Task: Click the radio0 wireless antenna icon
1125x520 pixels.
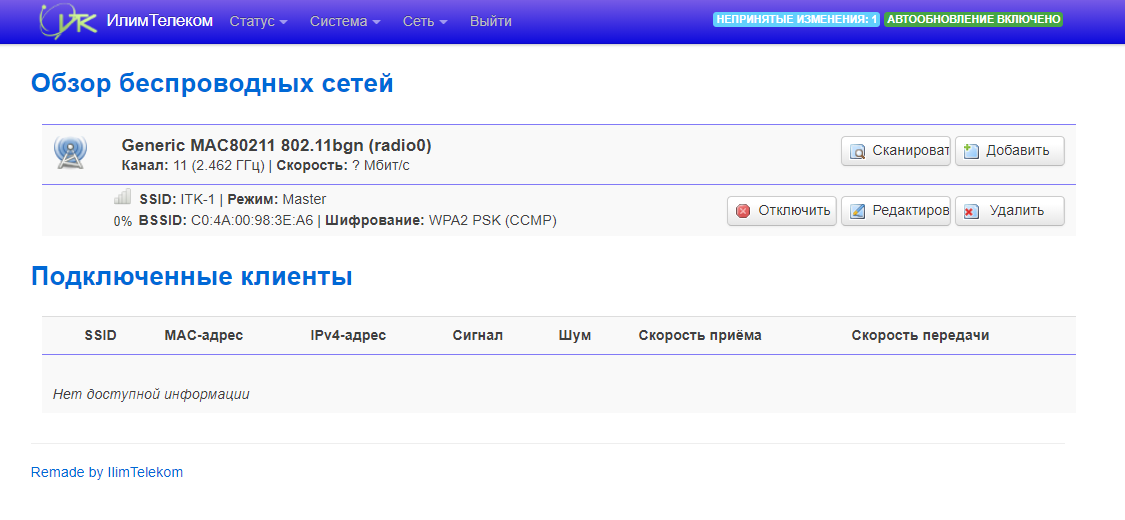Action: click(70, 152)
